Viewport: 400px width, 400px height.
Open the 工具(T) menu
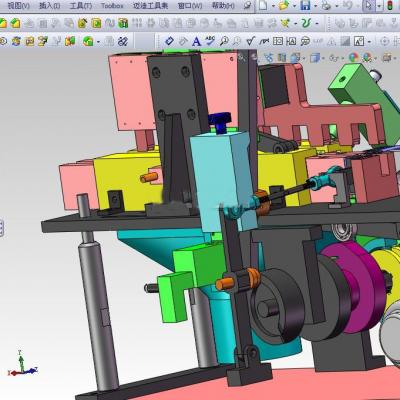click(81, 6)
